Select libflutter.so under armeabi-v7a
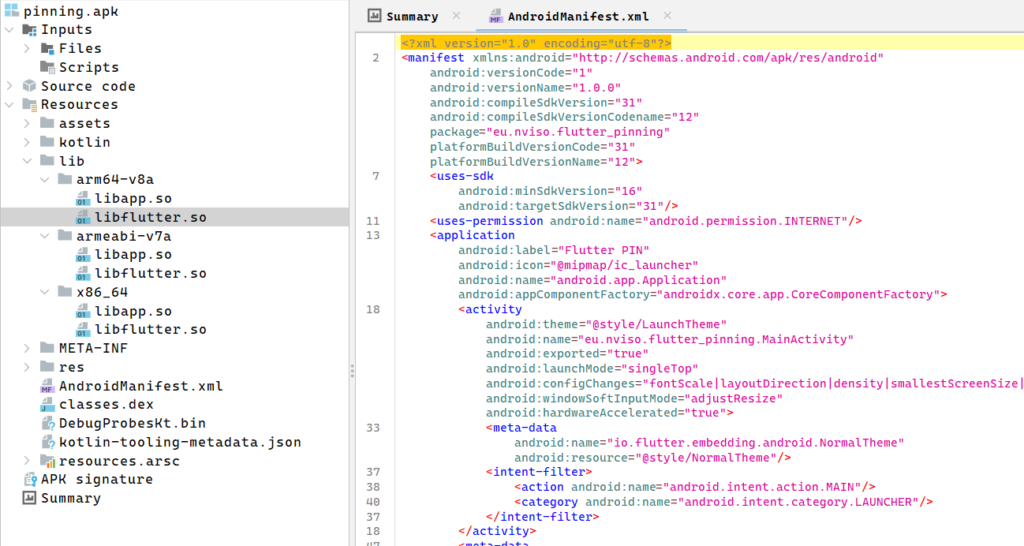The image size is (1024, 546). tap(150, 273)
